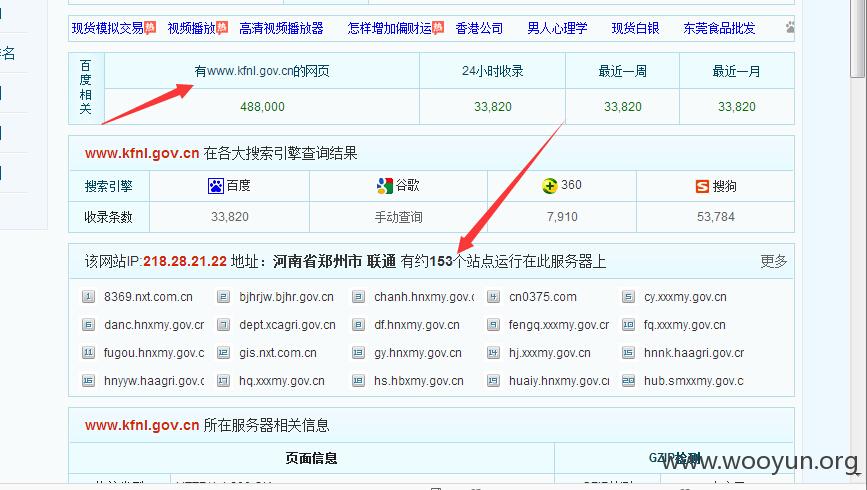
Task: Click number 1 icon beside 8369.nxt.com.cn
Action: tap(88, 296)
